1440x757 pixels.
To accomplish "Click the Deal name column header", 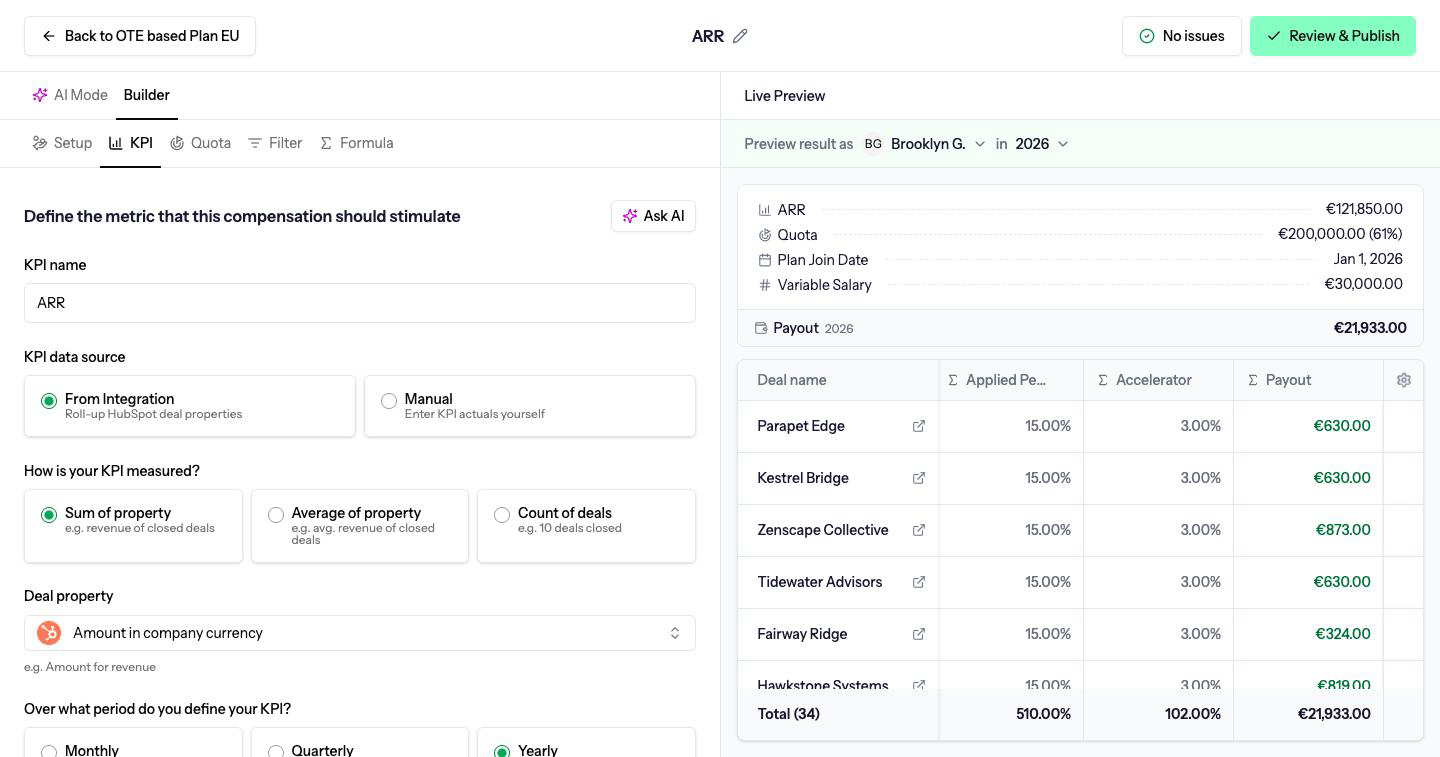I will click(838, 380).
